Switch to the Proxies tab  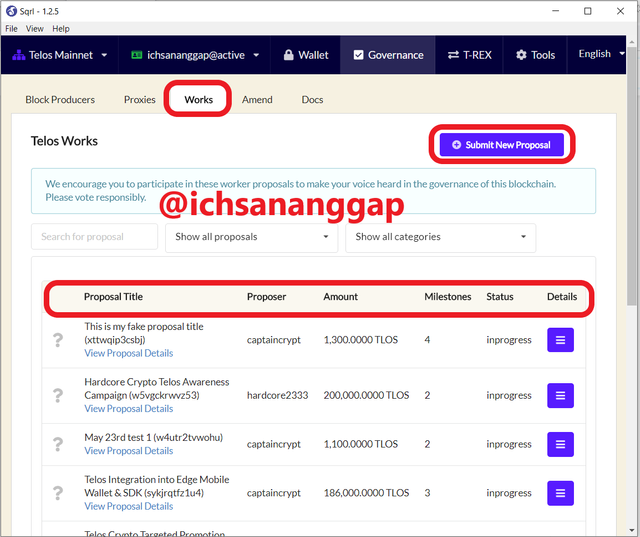pyautogui.click(x=140, y=100)
